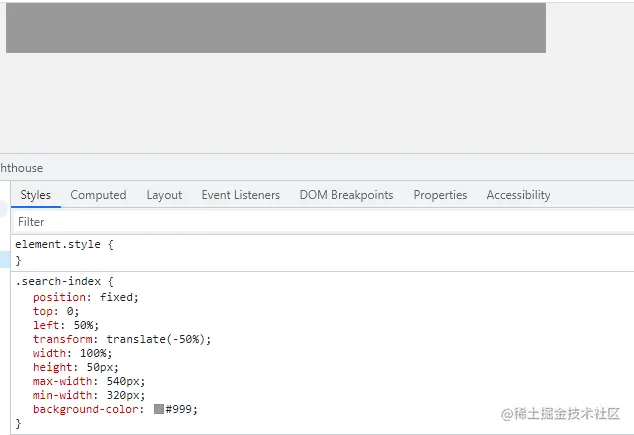Open the Properties tab
This screenshot has height=435, width=634.
coord(440,195)
